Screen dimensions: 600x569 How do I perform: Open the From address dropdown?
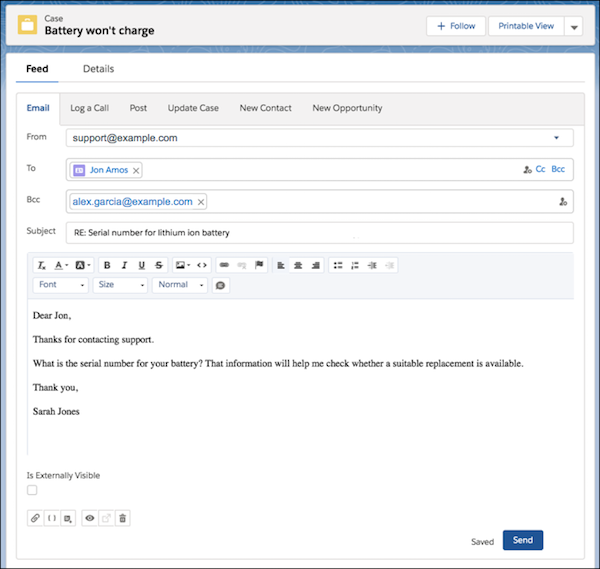pyautogui.click(x=555, y=138)
